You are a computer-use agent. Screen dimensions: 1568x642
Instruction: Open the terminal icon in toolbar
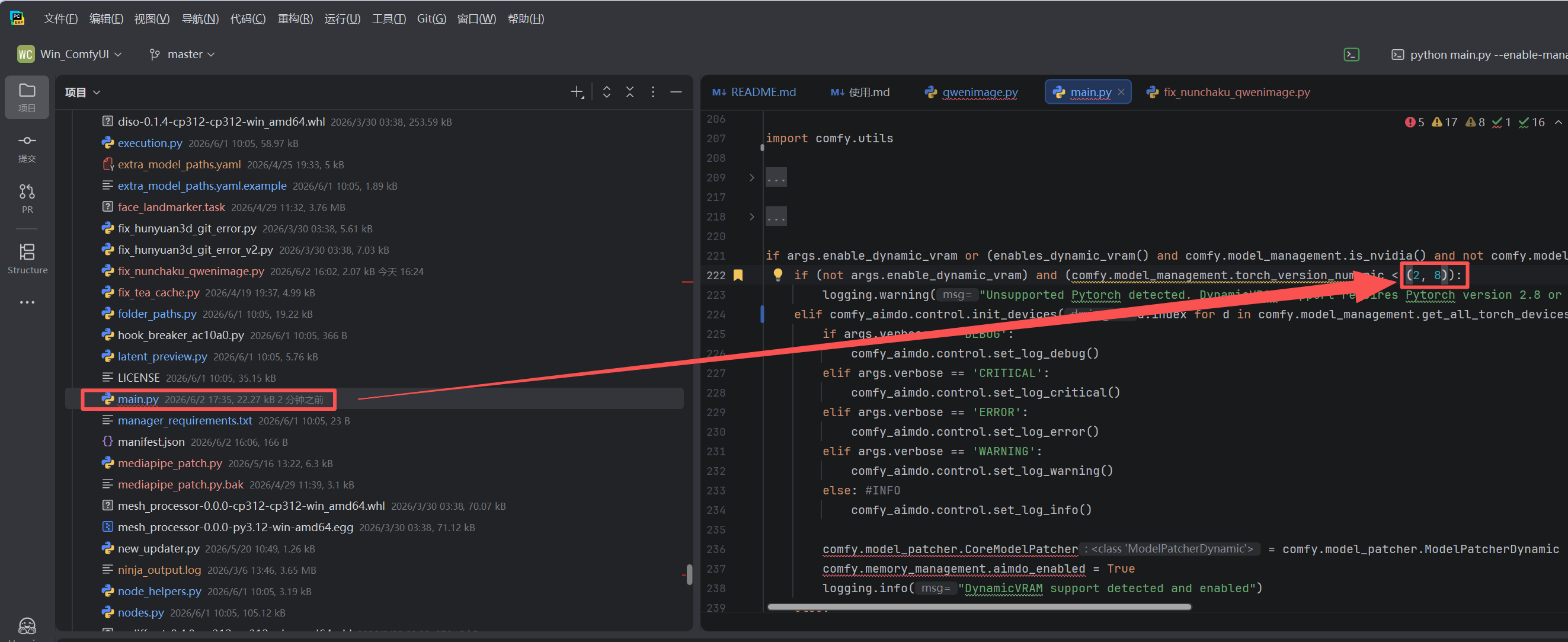[1351, 54]
